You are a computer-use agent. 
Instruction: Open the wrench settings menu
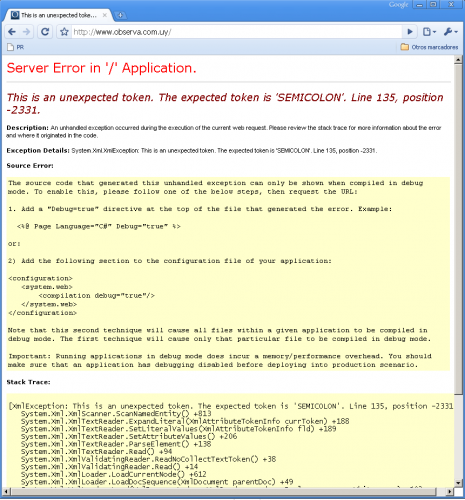click(450, 32)
